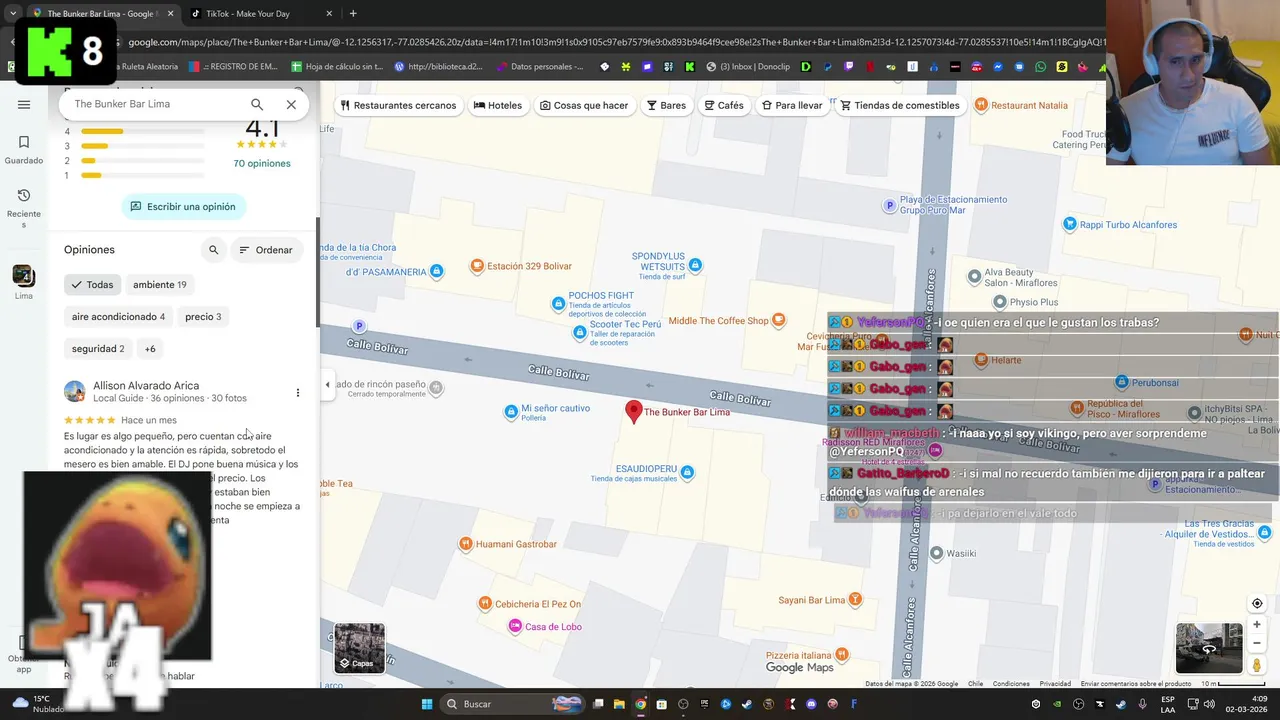Click Allison Alvarado Arica's avatar photo
The image size is (1280, 720).
click(x=74, y=391)
